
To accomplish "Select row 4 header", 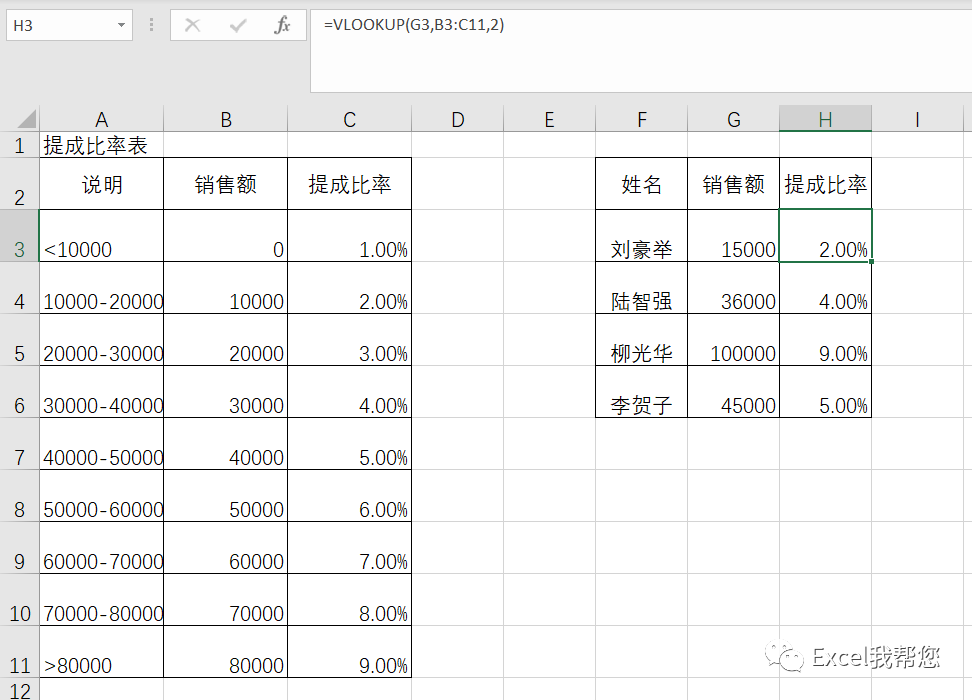I will [20, 288].
